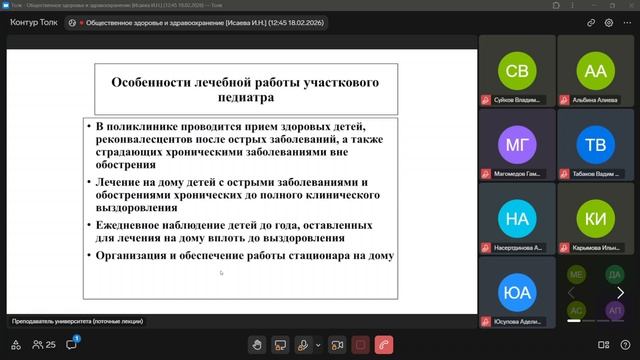Viewport: 640px width, 360px height.
Task: Click bullet text starting В поликлинике проводится прием
Action: (x=239, y=145)
